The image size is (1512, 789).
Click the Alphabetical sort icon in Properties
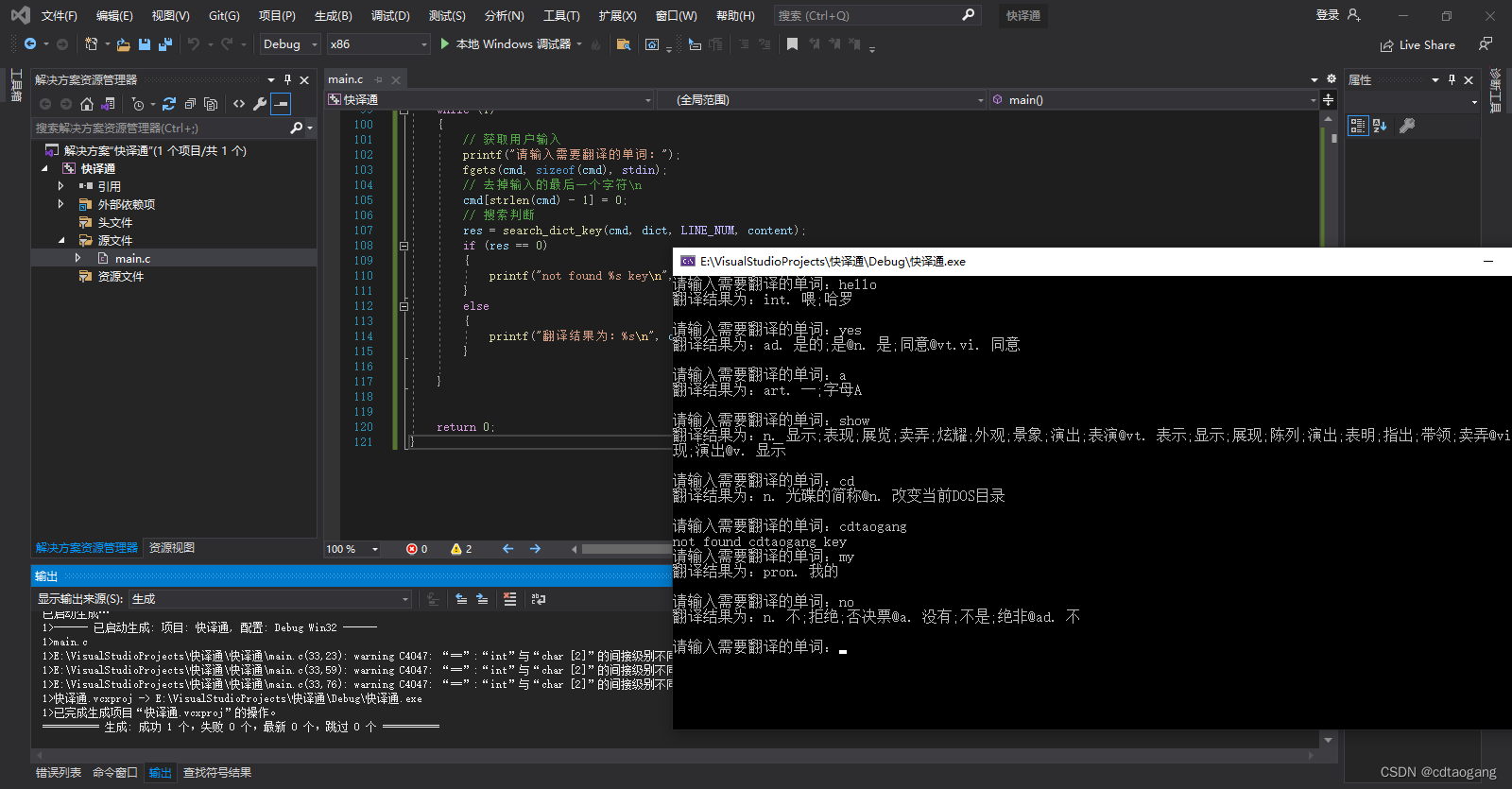pyautogui.click(x=1380, y=126)
